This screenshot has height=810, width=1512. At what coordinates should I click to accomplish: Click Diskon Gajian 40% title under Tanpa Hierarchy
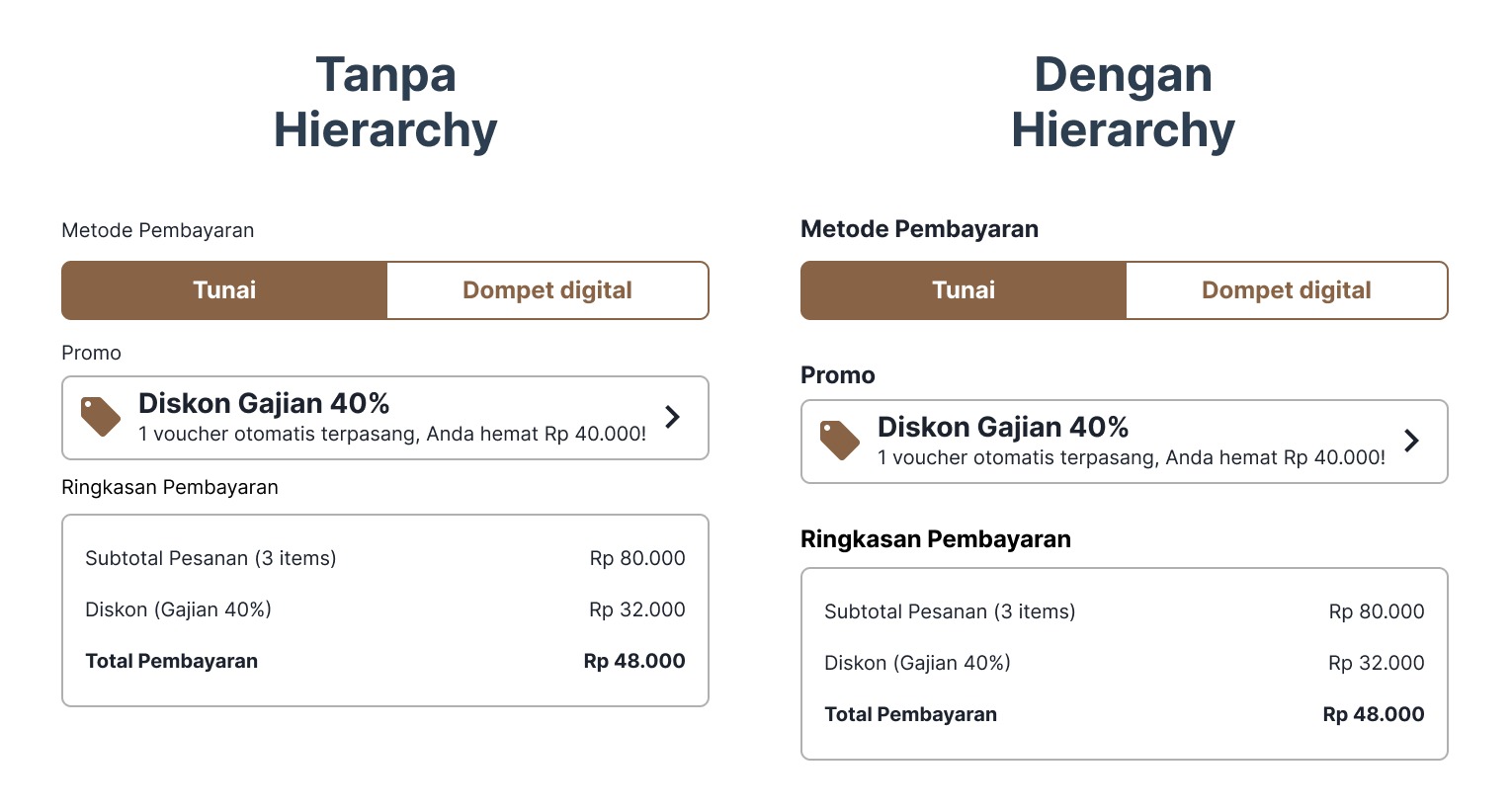[264, 403]
